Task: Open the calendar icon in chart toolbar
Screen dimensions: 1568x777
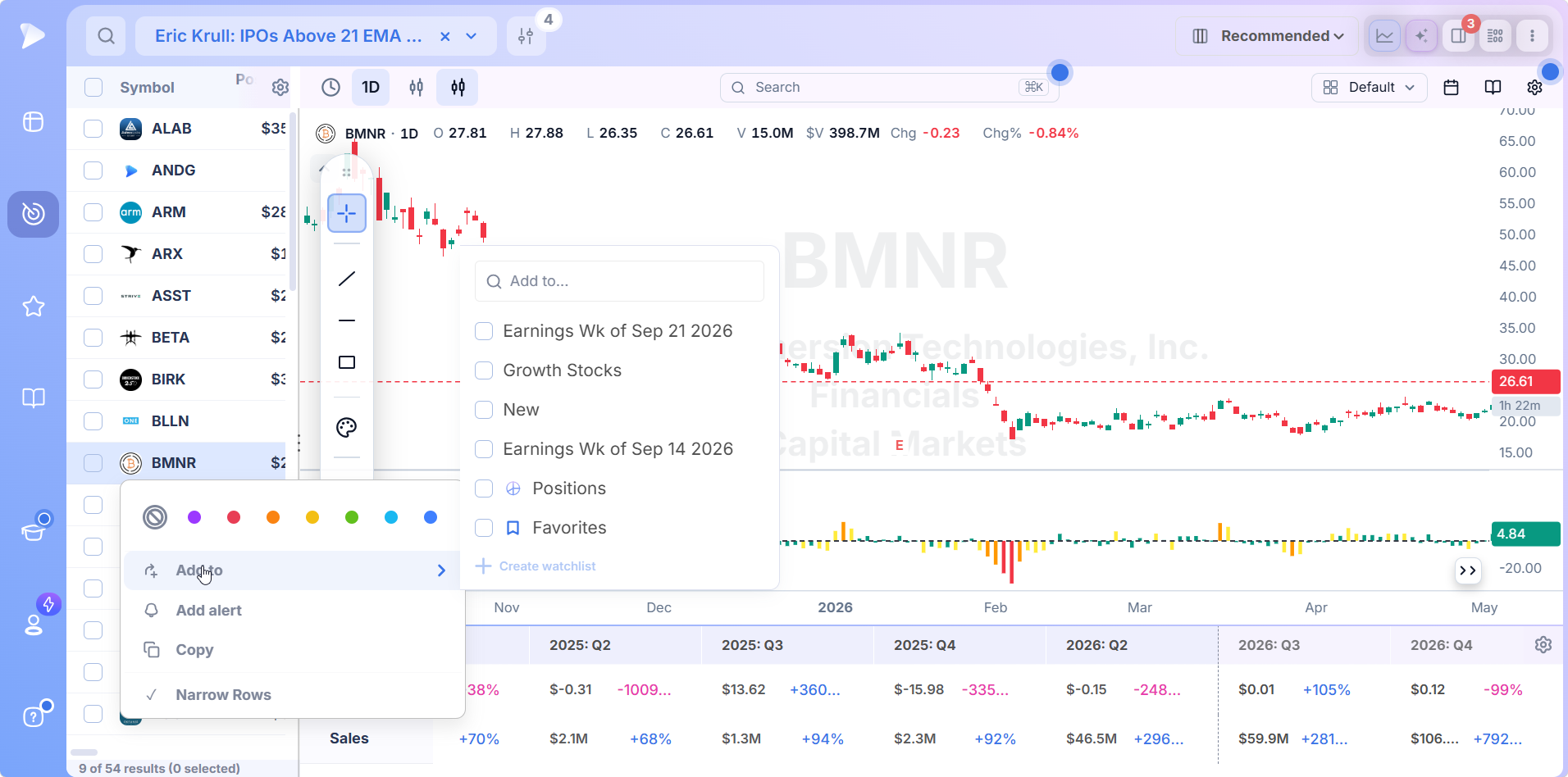Action: click(x=1451, y=88)
